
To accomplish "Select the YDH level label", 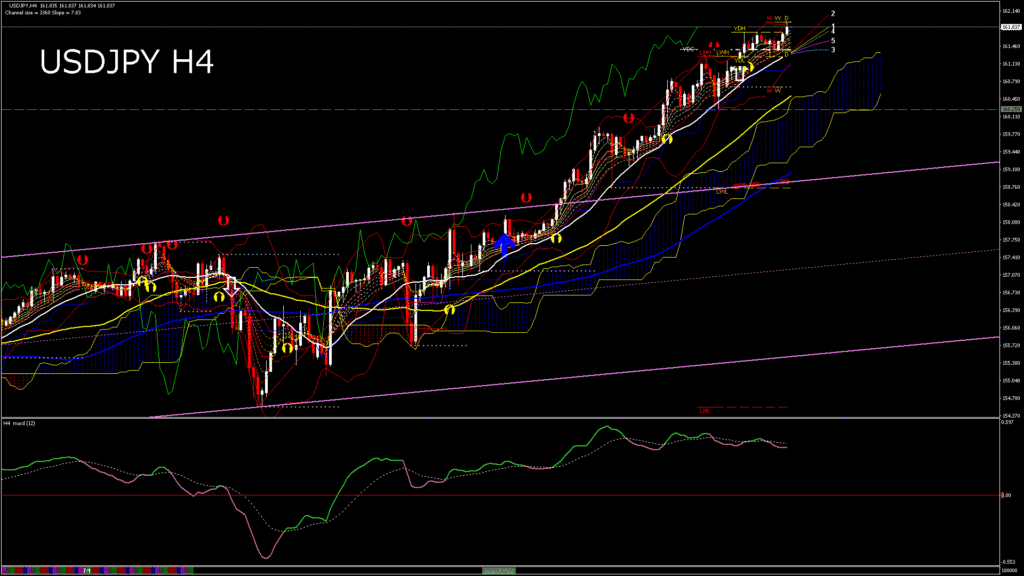I will tap(739, 29).
